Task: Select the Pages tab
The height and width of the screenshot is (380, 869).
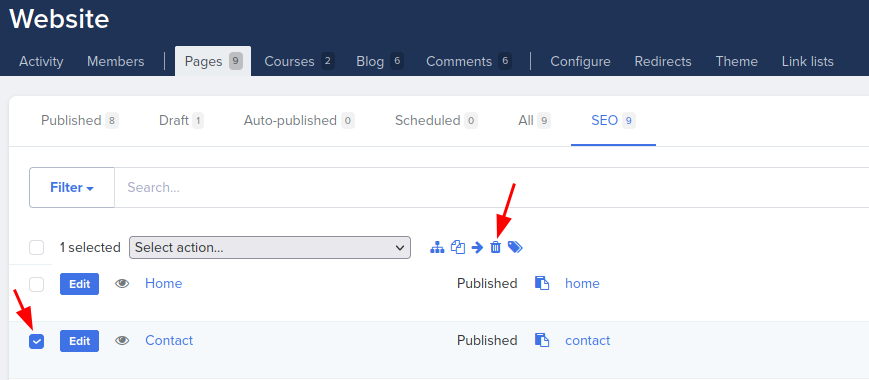Action: pyautogui.click(x=213, y=61)
